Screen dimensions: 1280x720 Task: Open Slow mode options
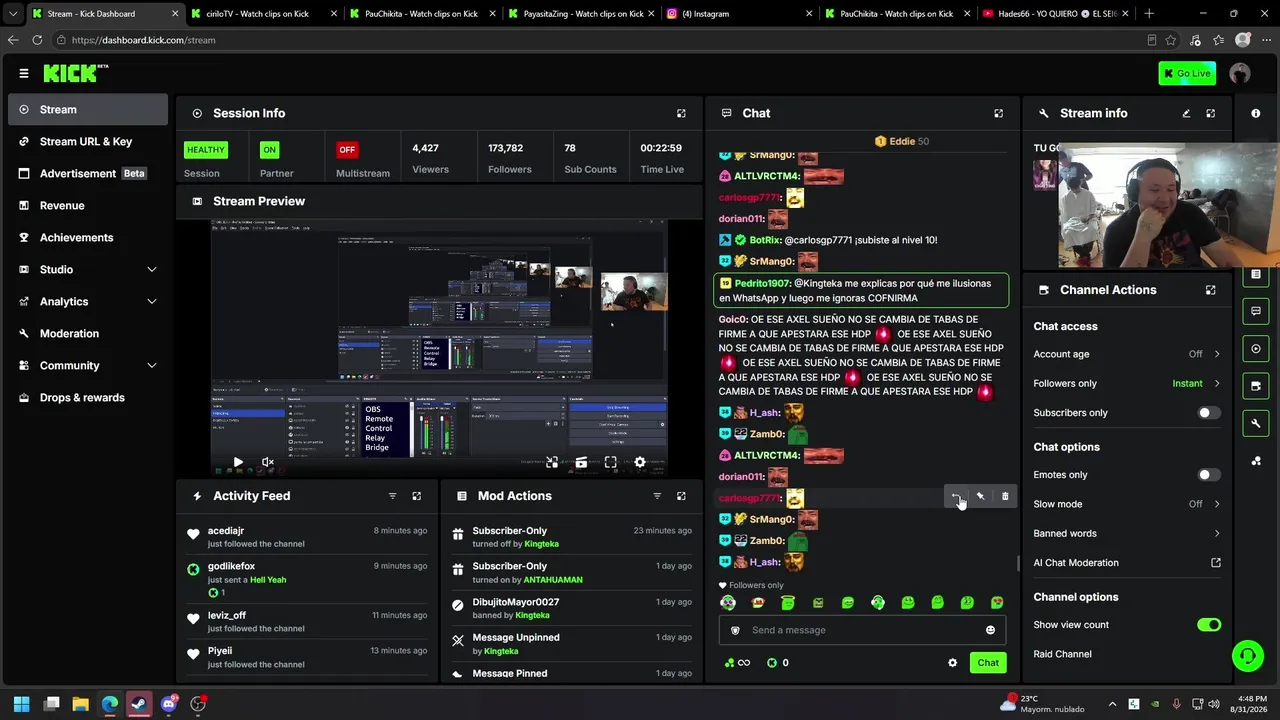click(x=1127, y=504)
